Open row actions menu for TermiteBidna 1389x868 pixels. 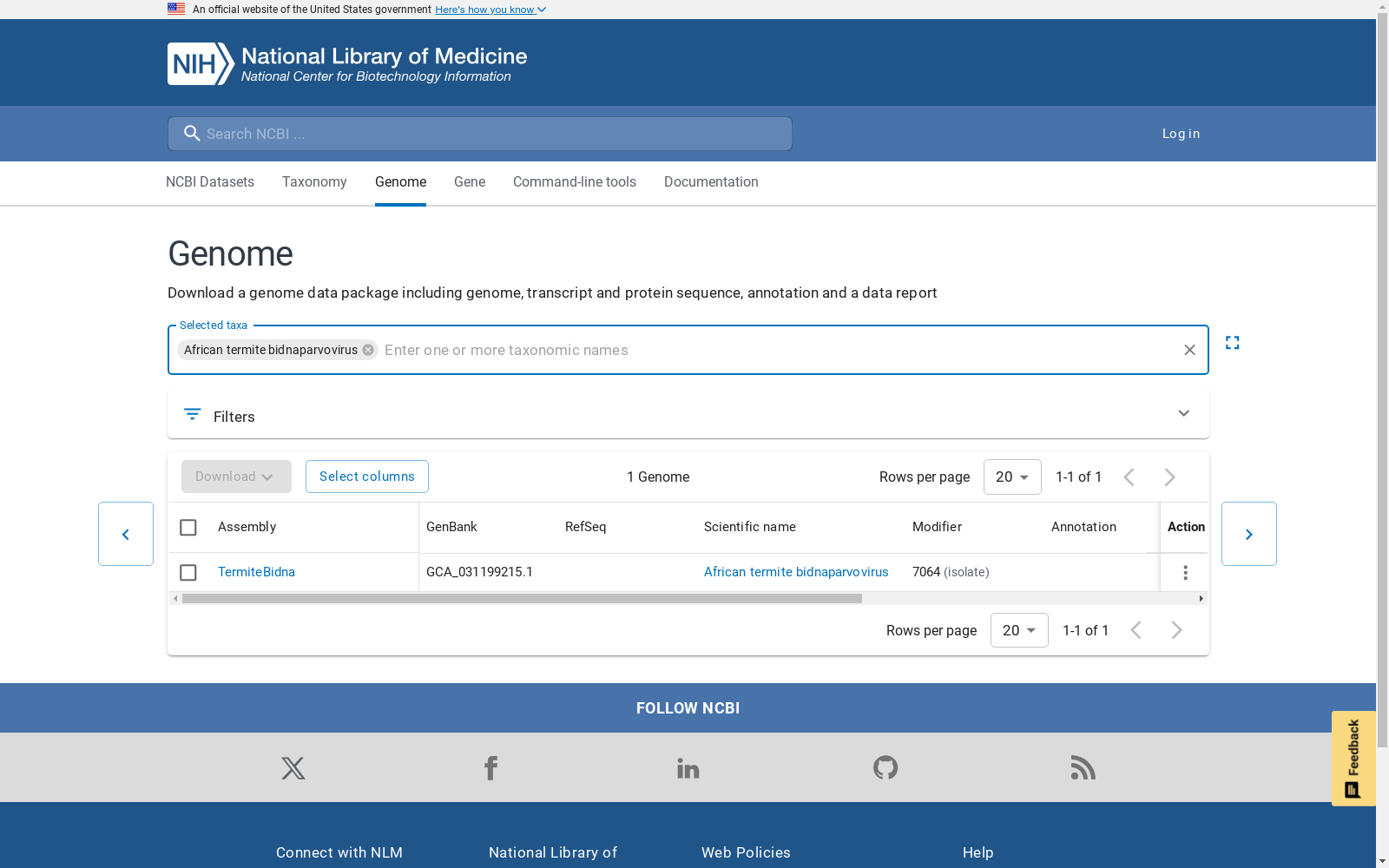(x=1185, y=573)
